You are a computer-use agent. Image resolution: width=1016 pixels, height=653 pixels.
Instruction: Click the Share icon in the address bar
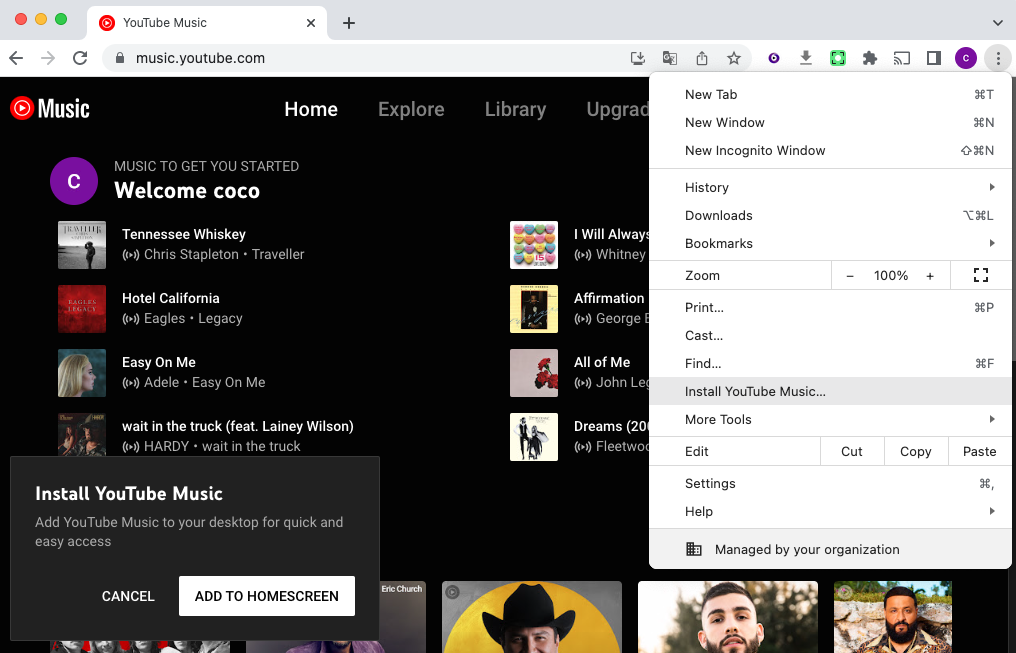[702, 58]
